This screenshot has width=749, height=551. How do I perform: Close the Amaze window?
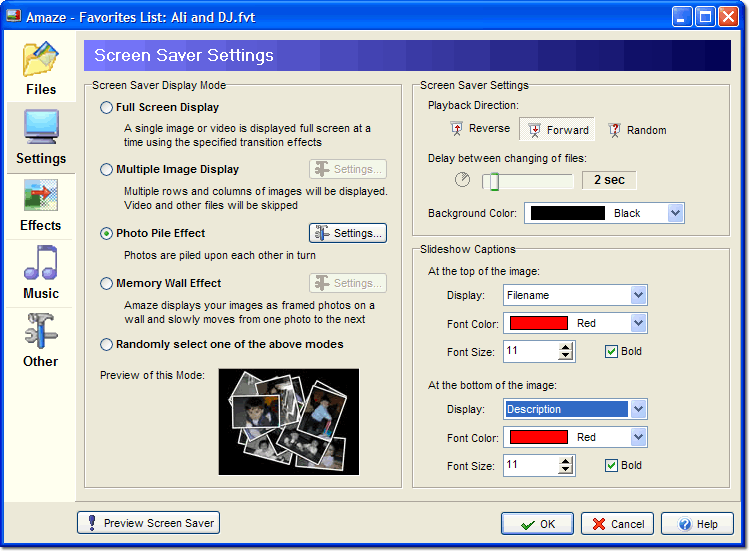[x=728, y=17]
